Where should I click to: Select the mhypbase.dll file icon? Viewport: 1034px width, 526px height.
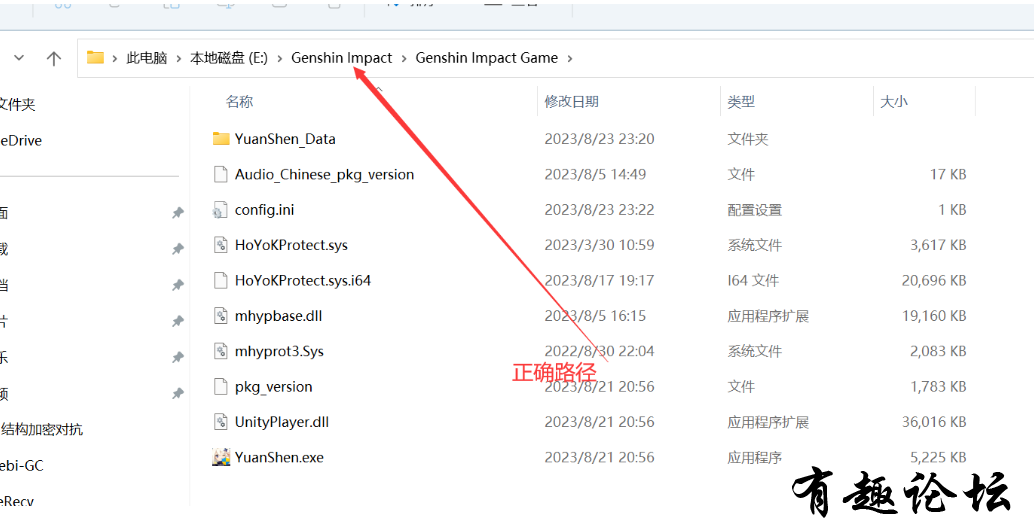(x=220, y=316)
